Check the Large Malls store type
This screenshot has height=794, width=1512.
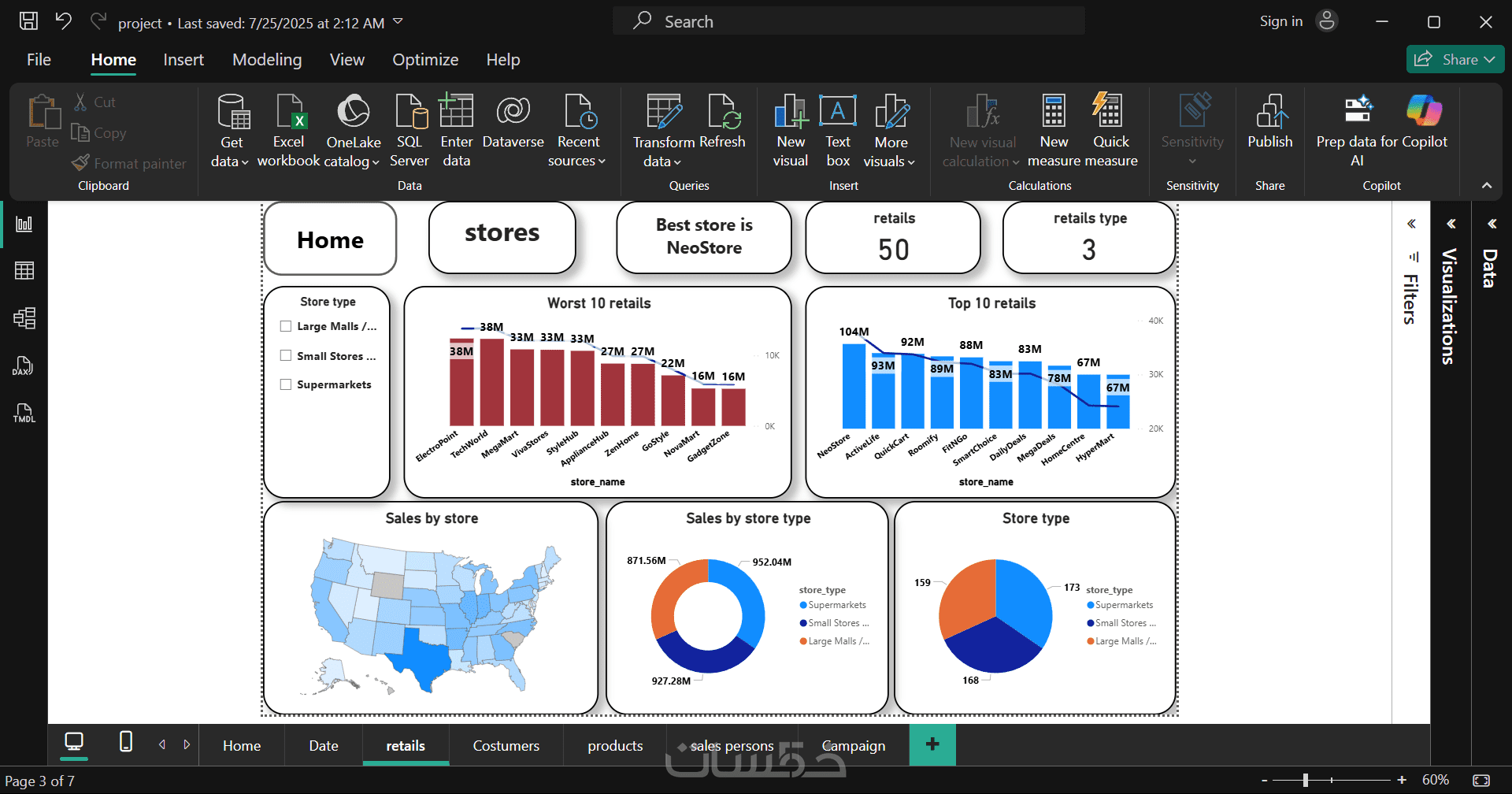tap(286, 326)
